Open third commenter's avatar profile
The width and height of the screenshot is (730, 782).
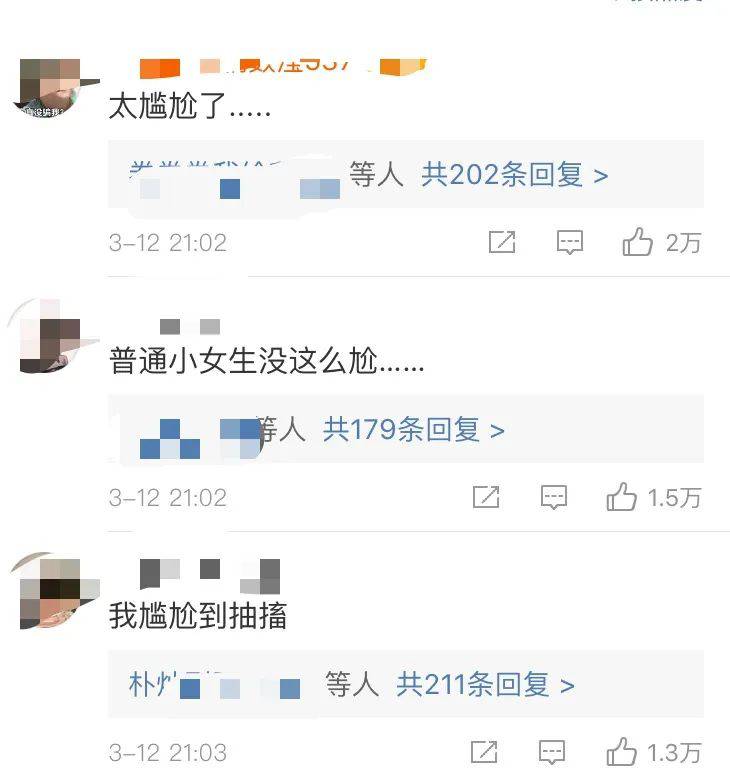[x=55, y=591]
